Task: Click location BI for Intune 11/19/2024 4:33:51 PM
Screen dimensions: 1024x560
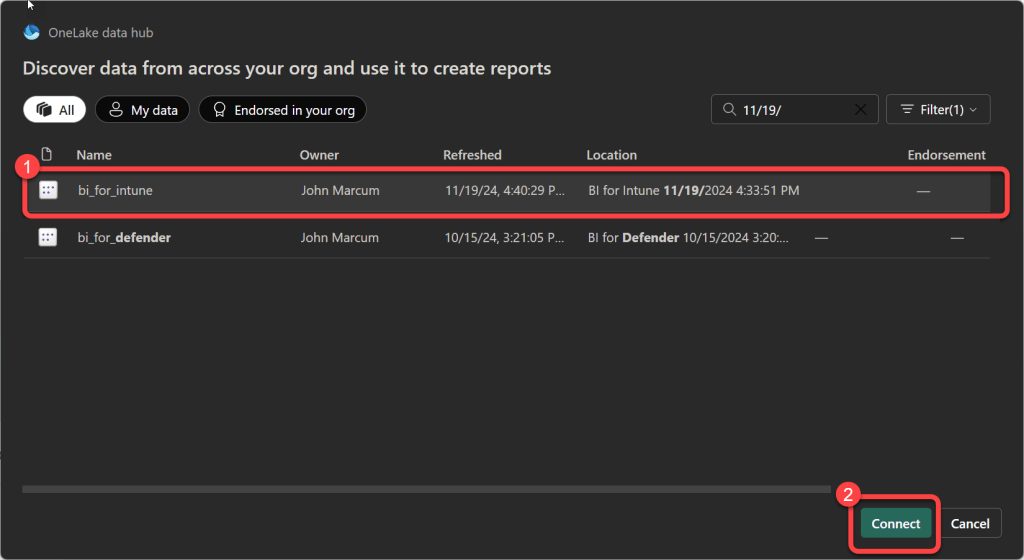Action: pyautogui.click(x=694, y=190)
